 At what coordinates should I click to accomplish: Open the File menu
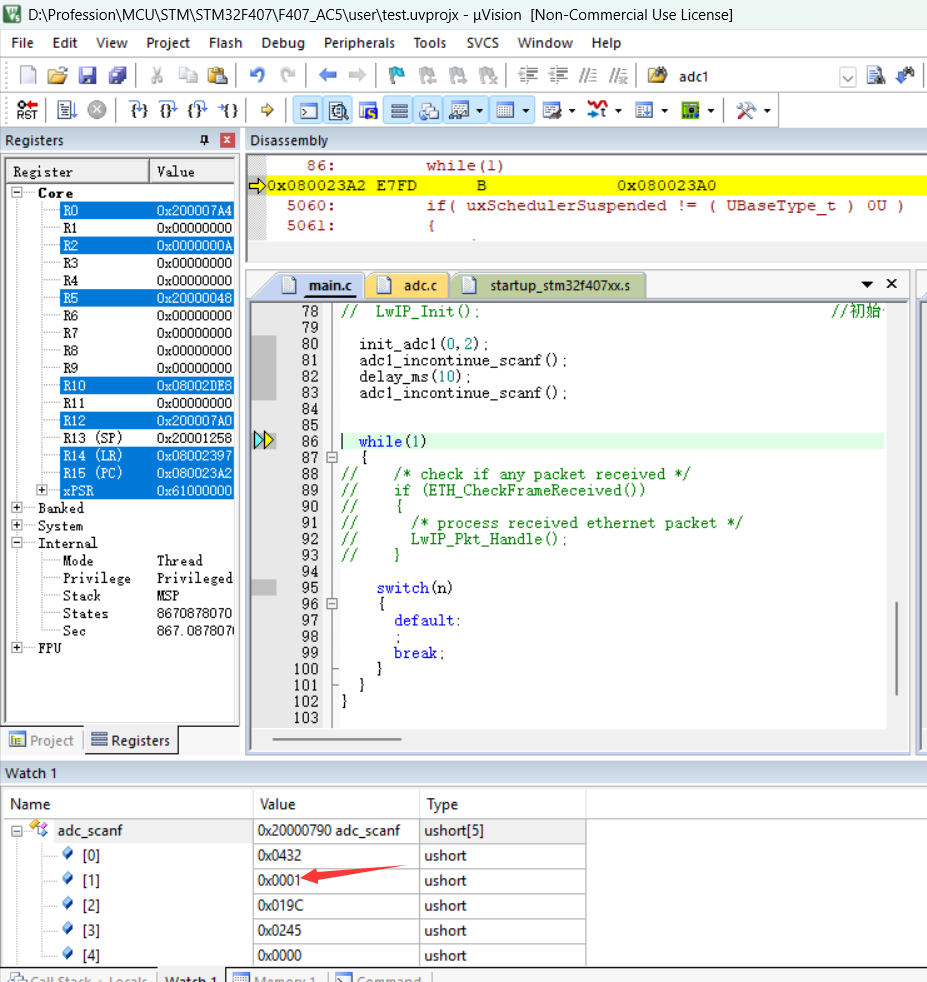pyautogui.click(x=23, y=43)
